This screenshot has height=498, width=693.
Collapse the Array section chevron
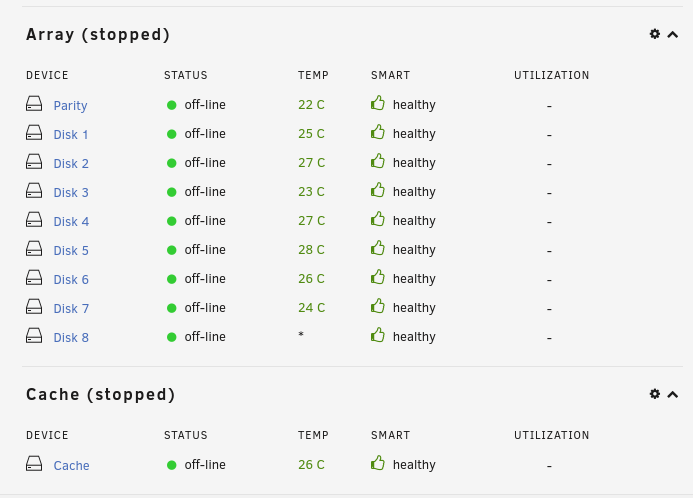(x=673, y=34)
